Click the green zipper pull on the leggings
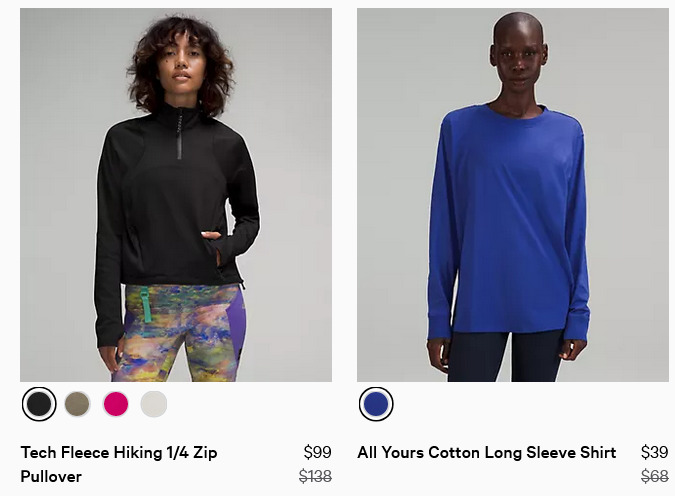Image resolution: width=675 pixels, height=496 pixels. tap(146, 305)
